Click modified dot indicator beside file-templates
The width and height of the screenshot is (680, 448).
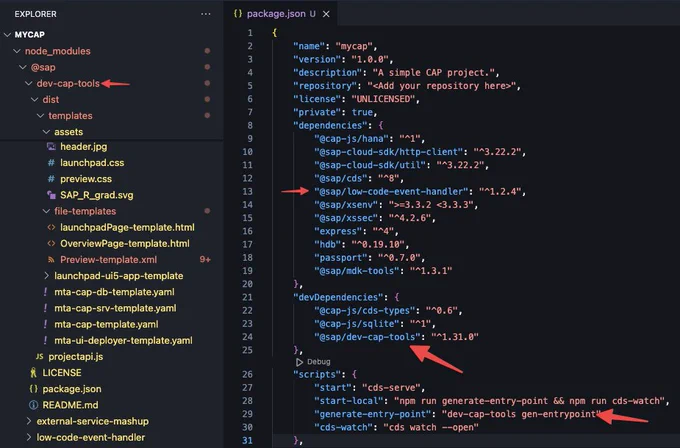click(207, 211)
